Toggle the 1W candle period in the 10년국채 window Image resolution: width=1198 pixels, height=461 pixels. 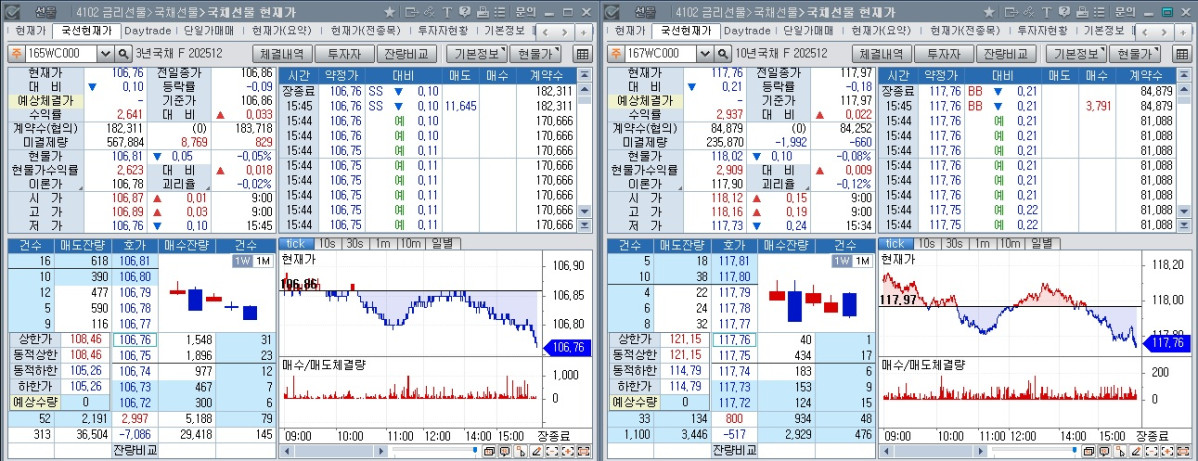(841, 261)
